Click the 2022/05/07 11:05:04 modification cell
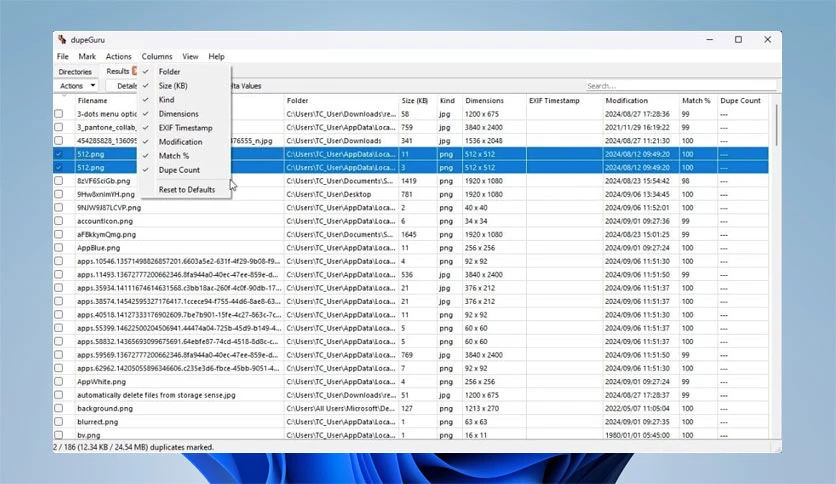This screenshot has height=484, width=836. 637,408
